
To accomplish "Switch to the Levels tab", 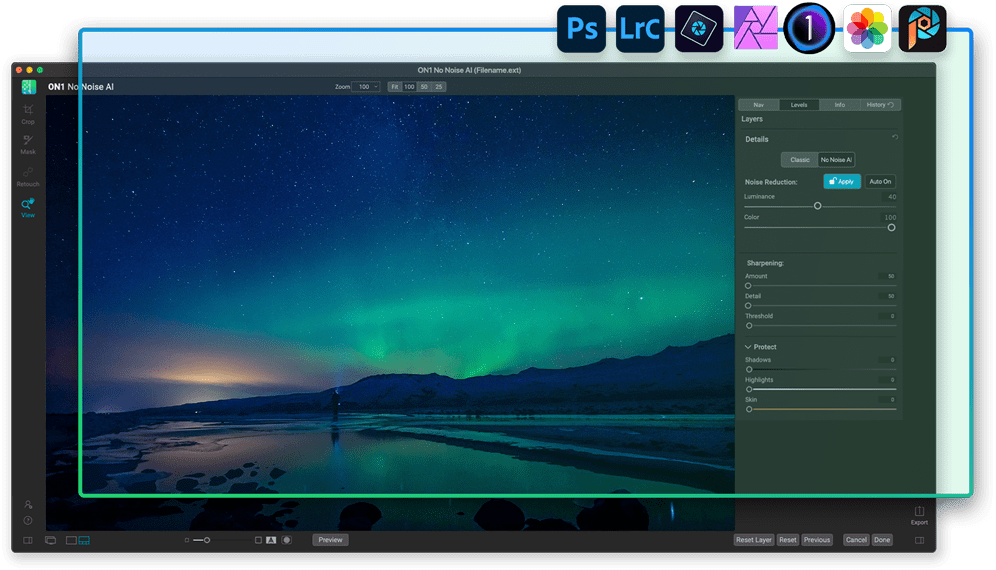I will coord(799,105).
